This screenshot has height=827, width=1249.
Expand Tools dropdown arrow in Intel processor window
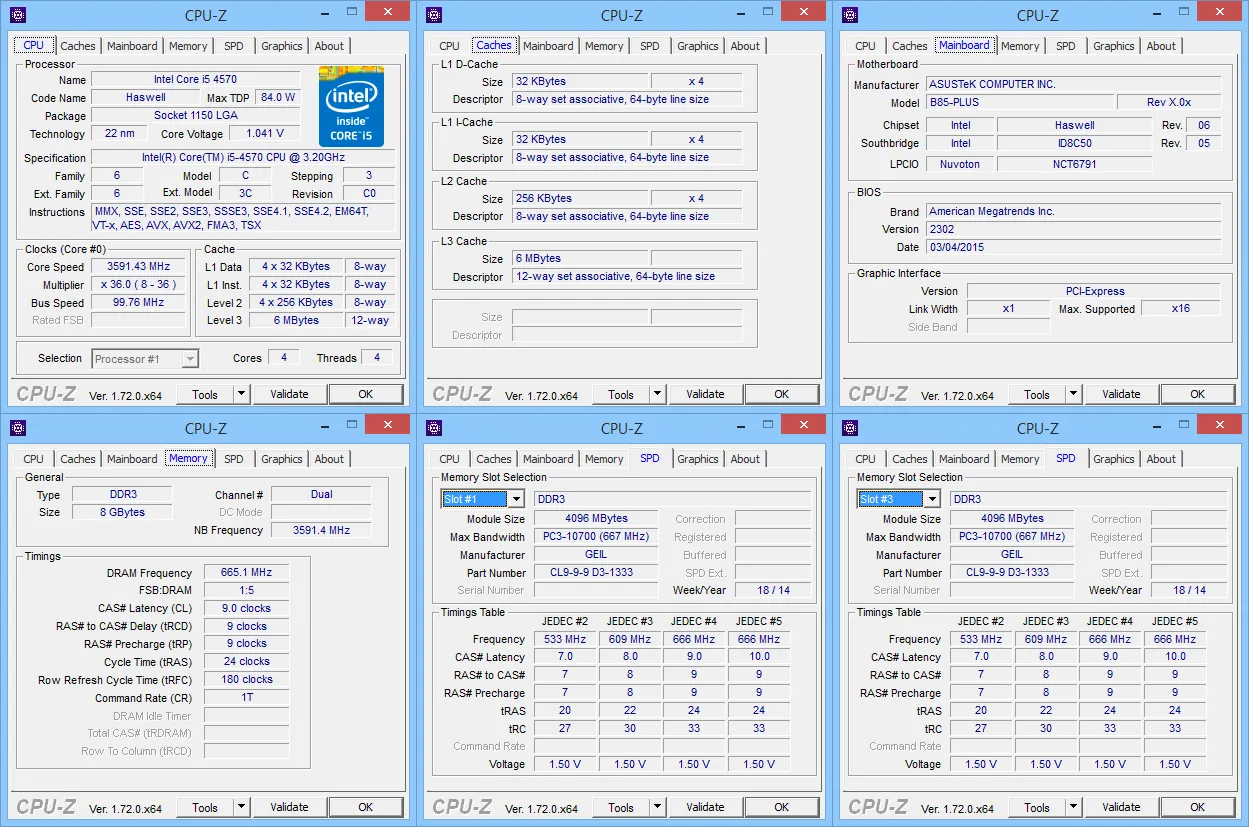pyautogui.click(x=240, y=394)
